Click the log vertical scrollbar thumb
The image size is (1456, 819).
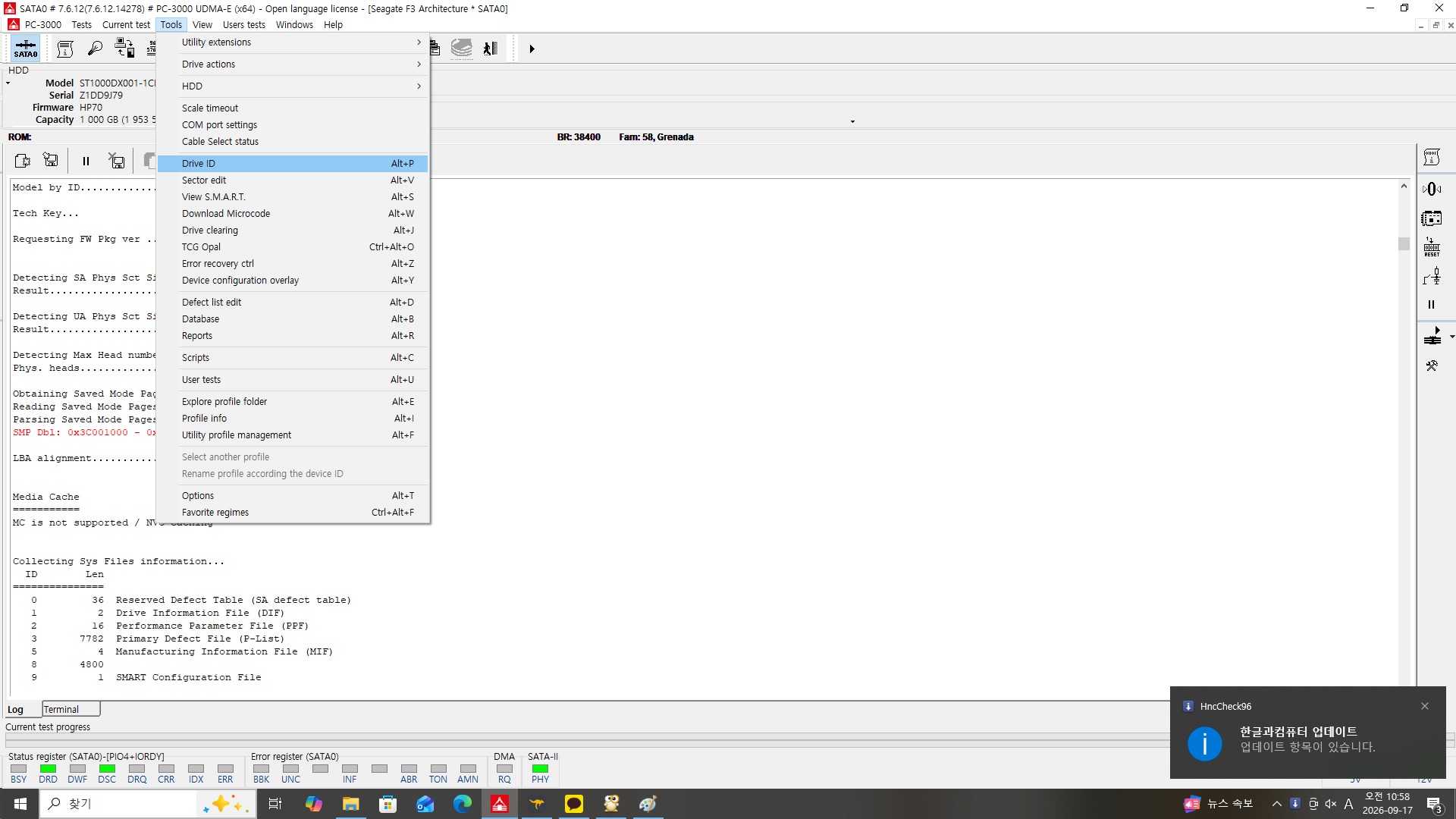pos(1404,244)
